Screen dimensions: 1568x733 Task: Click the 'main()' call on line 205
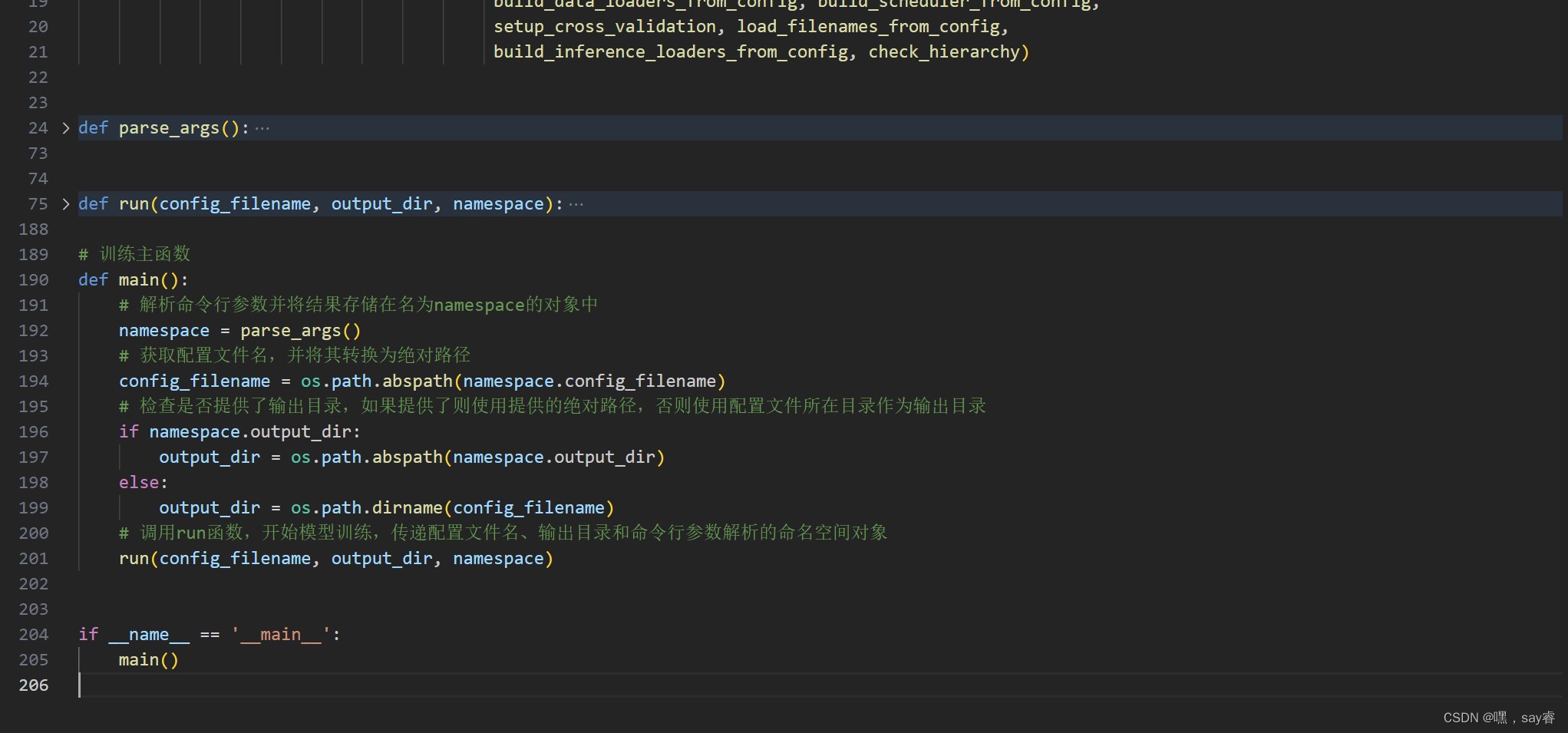tap(149, 660)
